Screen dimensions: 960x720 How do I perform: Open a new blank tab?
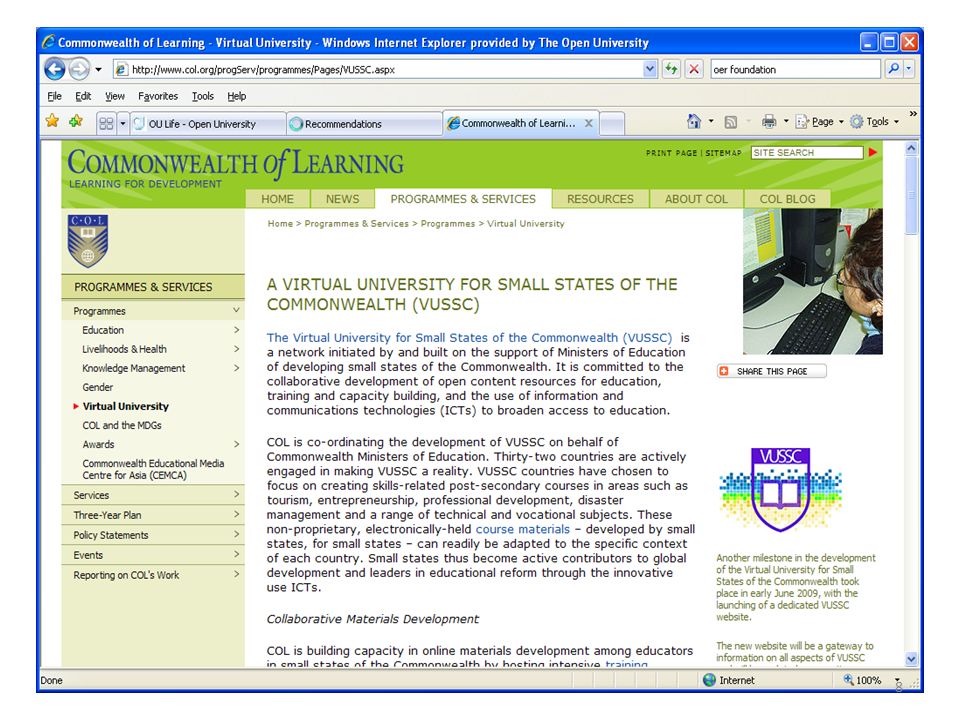click(612, 124)
